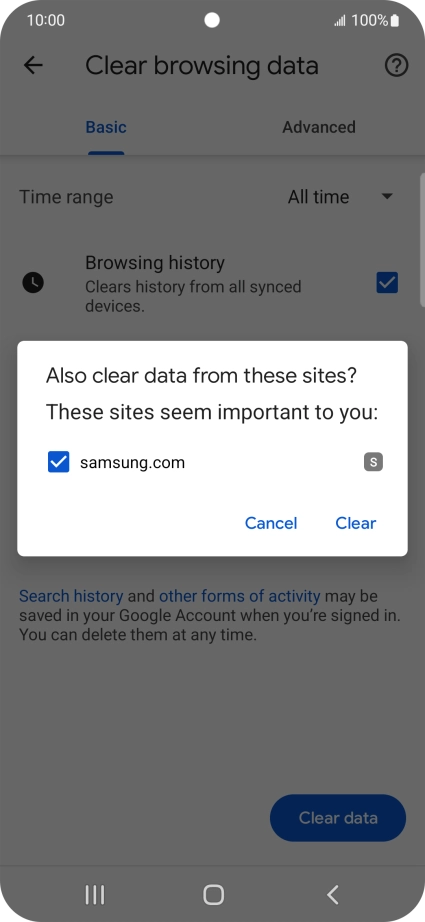The height and width of the screenshot is (922, 425).
Task: Switch to the Advanced tab
Action: click(319, 127)
